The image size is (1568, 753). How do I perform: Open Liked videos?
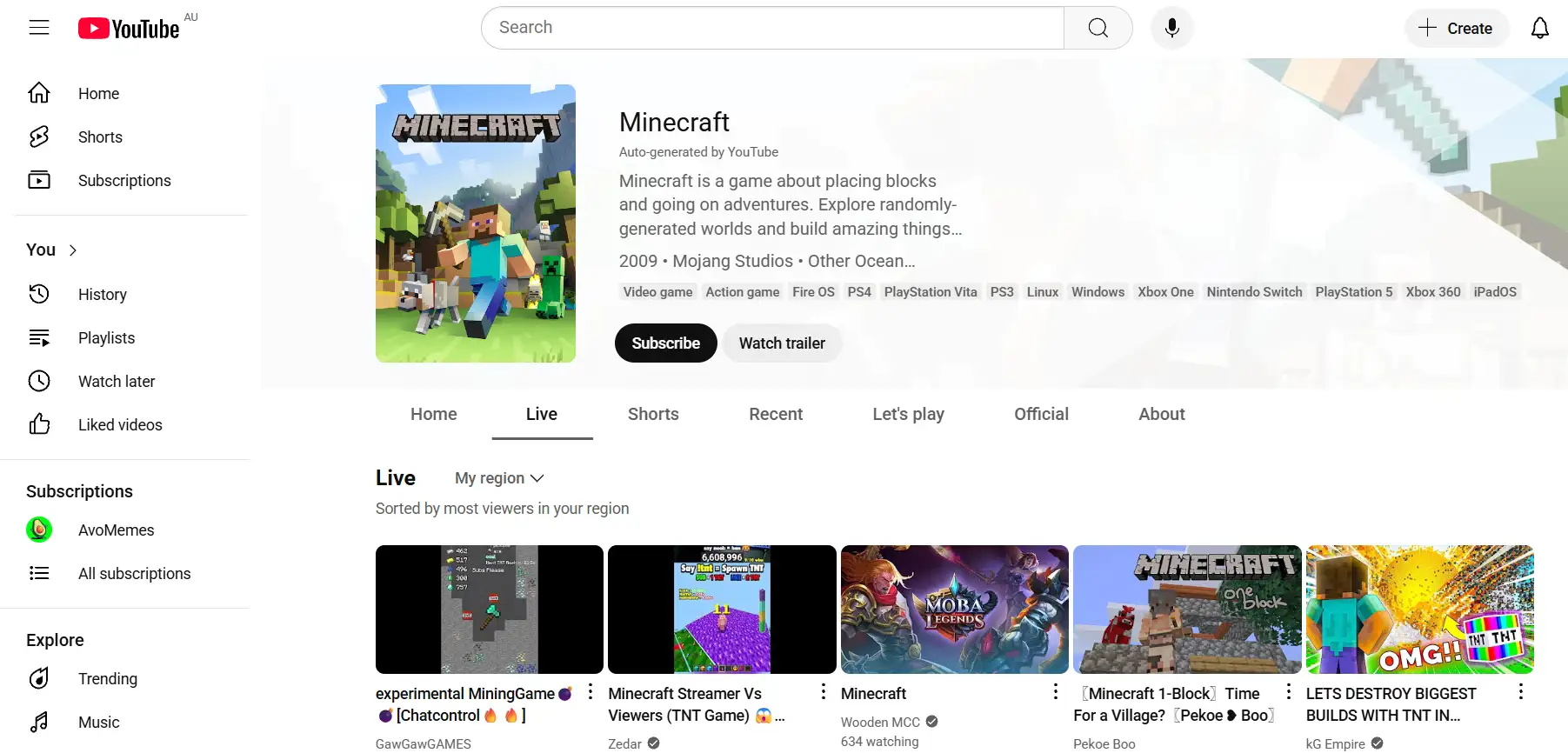[x=130, y=424]
